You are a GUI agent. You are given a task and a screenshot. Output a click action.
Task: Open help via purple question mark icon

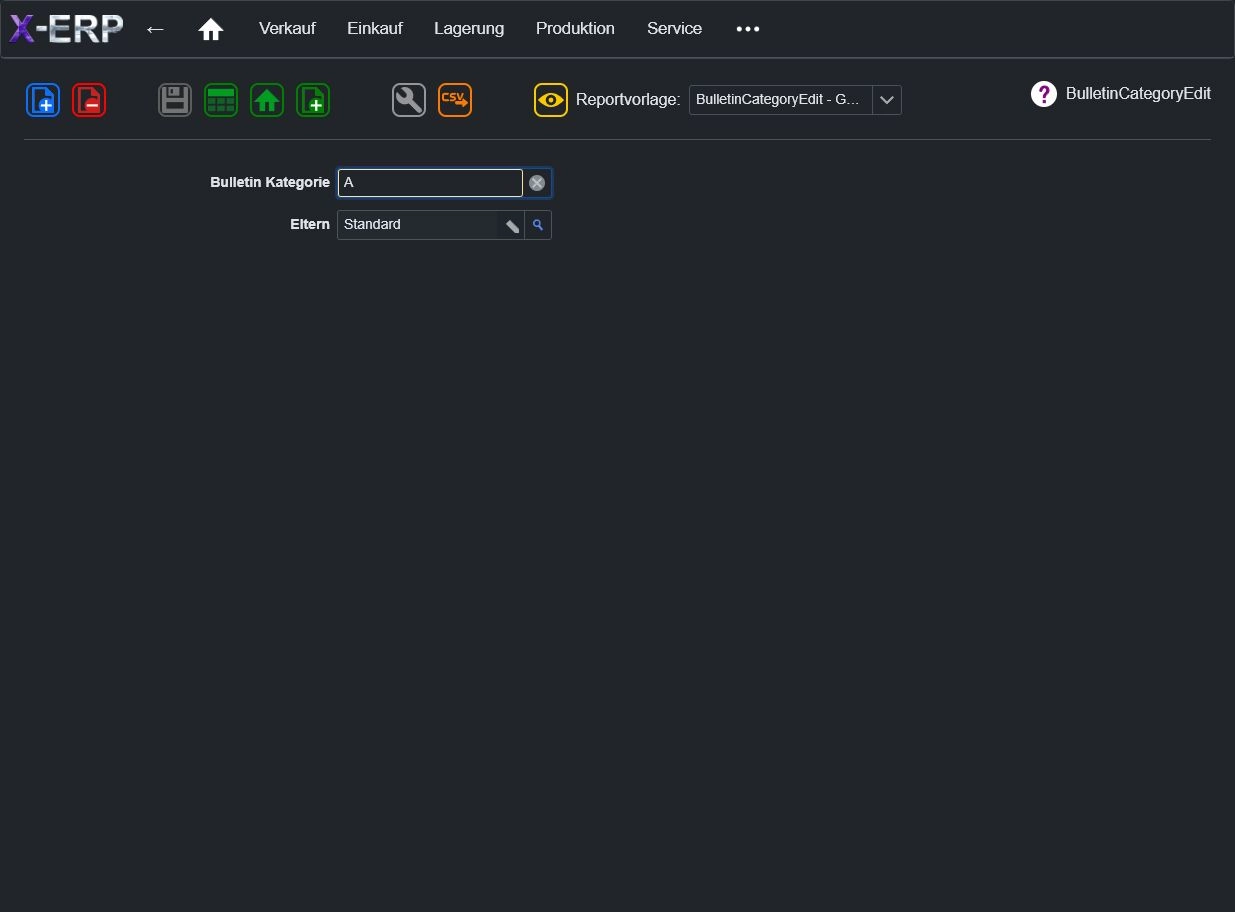click(1044, 94)
